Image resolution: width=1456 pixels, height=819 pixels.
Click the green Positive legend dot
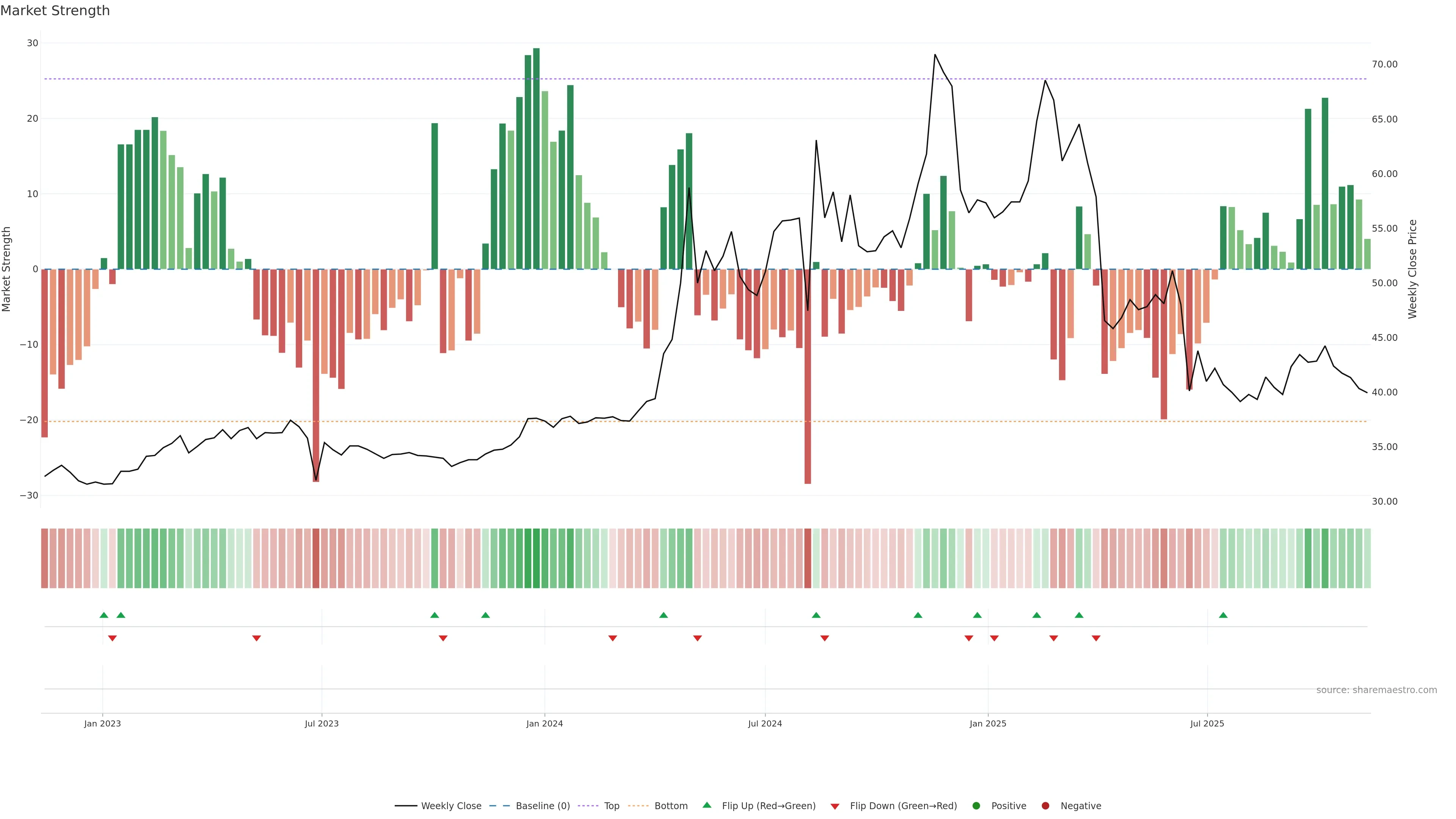tap(976, 806)
